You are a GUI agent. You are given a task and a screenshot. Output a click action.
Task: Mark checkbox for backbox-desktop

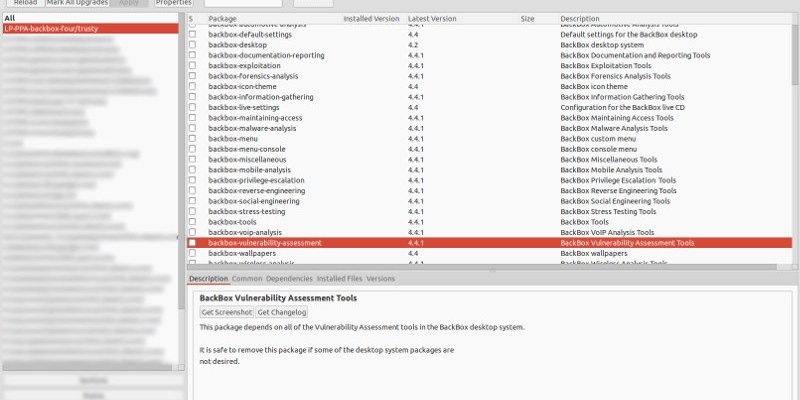(192, 45)
